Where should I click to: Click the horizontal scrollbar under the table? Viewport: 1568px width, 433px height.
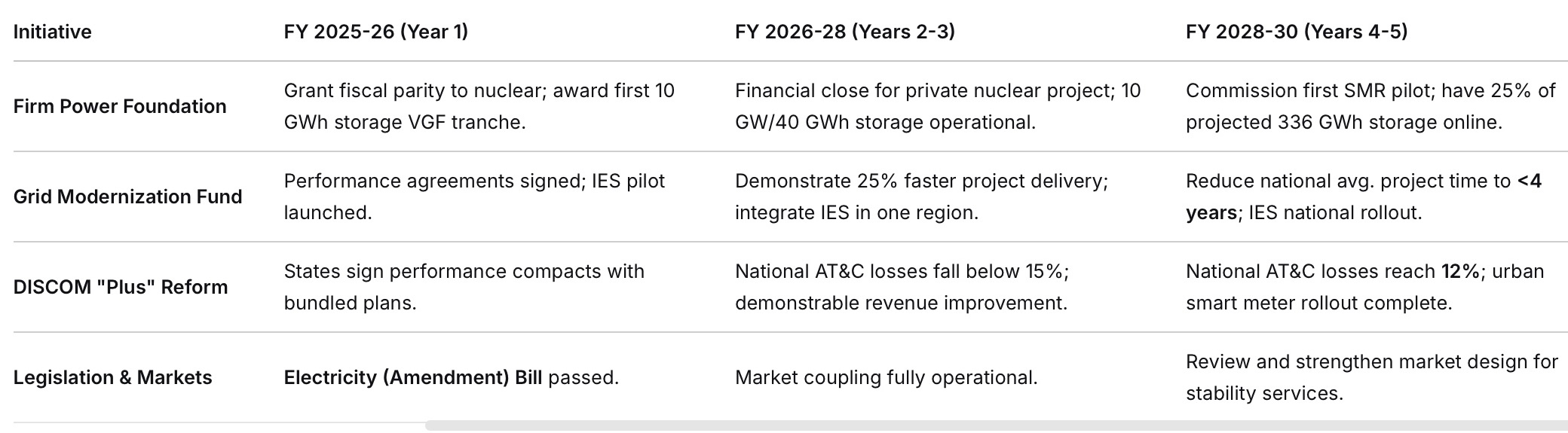(x=995, y=425)
